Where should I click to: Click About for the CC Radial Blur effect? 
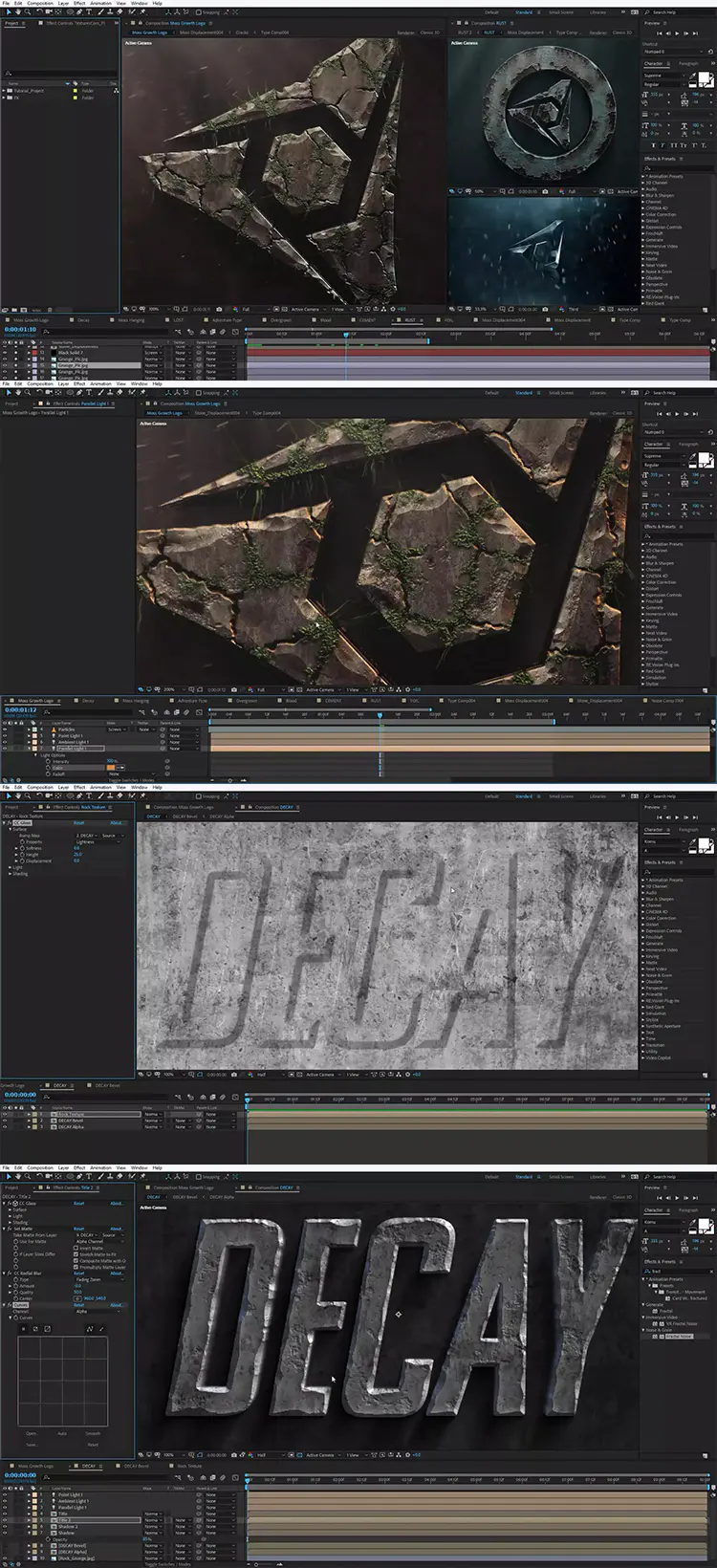tap(117, 1274)
